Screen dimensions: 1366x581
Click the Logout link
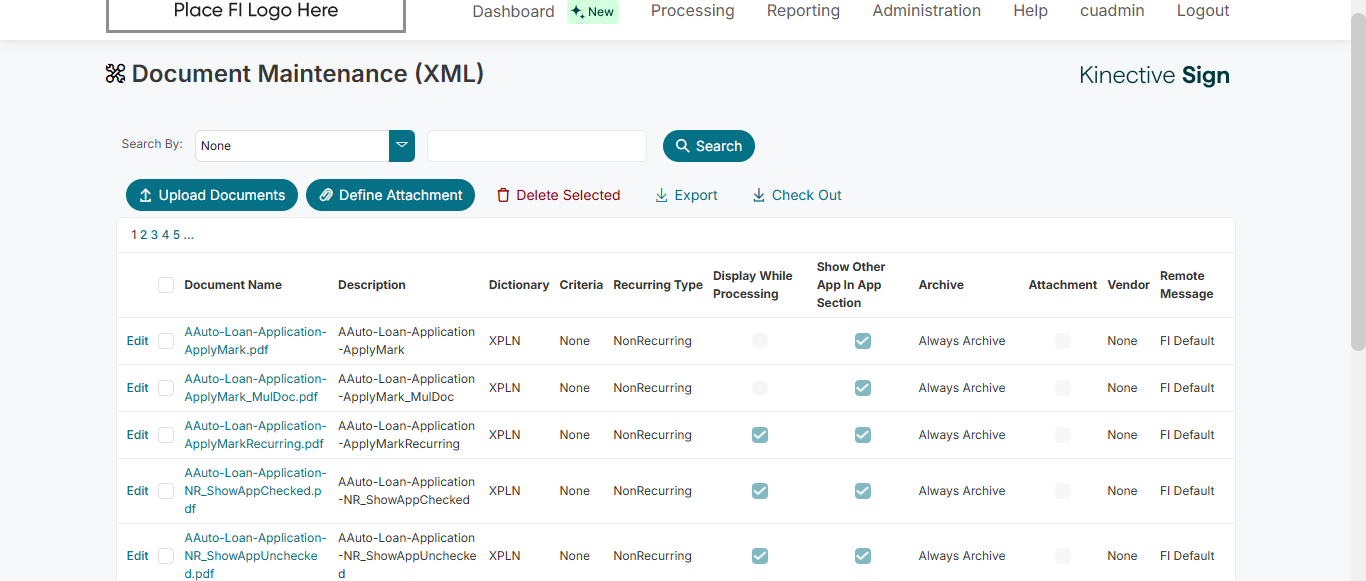(1203, 11)
